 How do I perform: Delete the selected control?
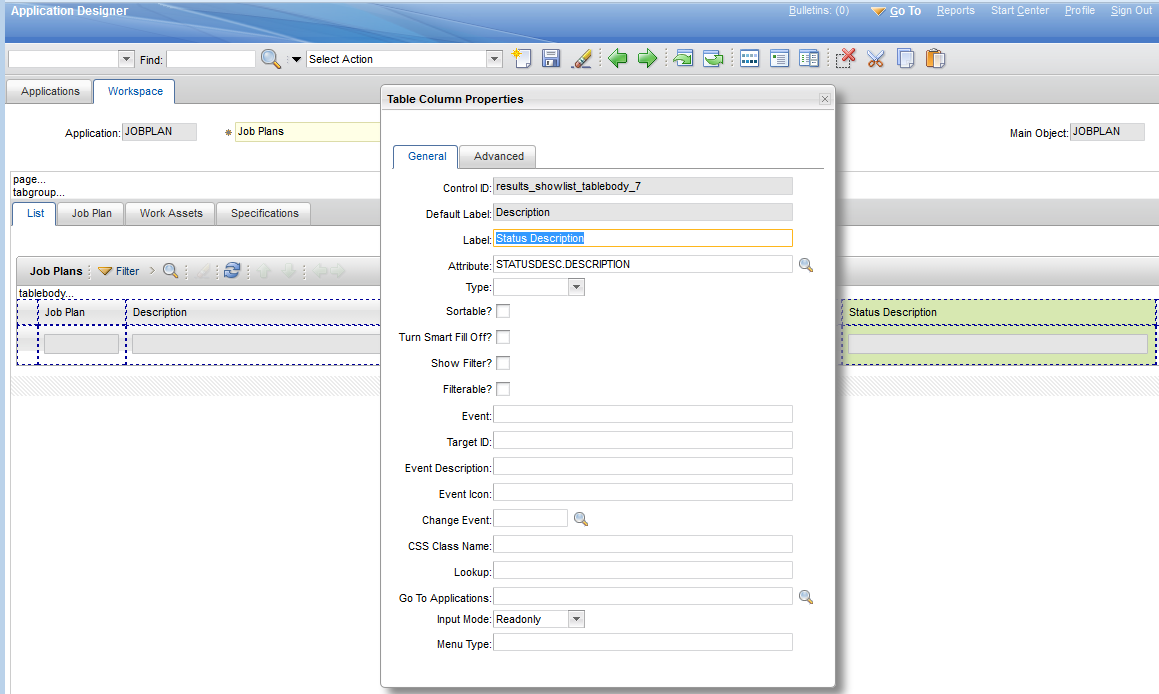845,58
